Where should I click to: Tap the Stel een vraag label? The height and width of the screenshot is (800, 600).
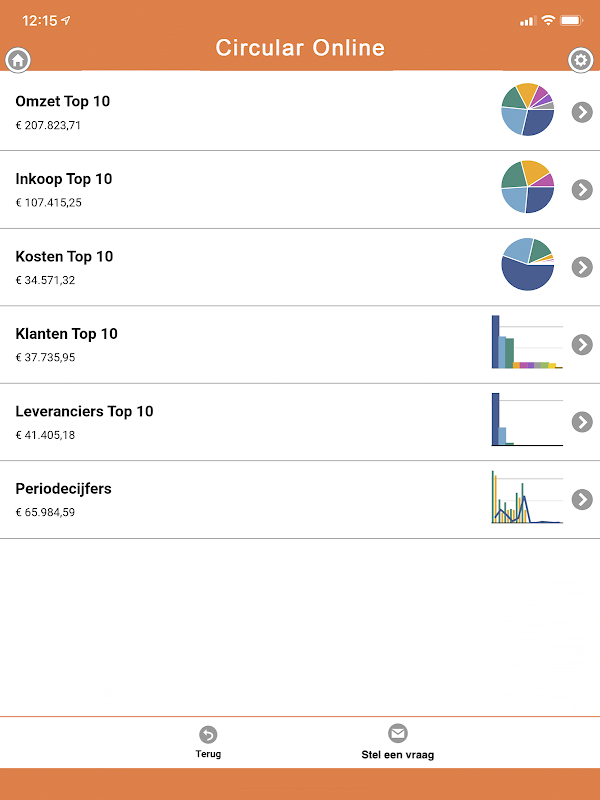398,755
